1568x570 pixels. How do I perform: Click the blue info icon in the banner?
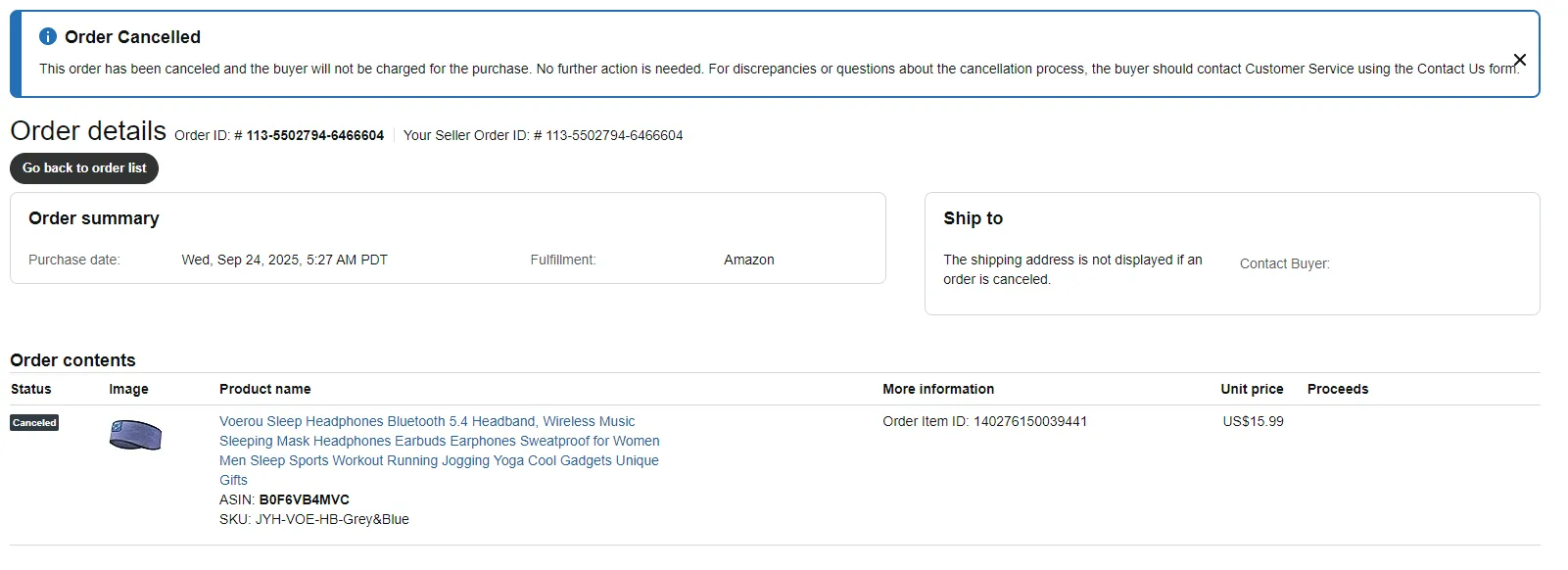click(x=48, y=36)
